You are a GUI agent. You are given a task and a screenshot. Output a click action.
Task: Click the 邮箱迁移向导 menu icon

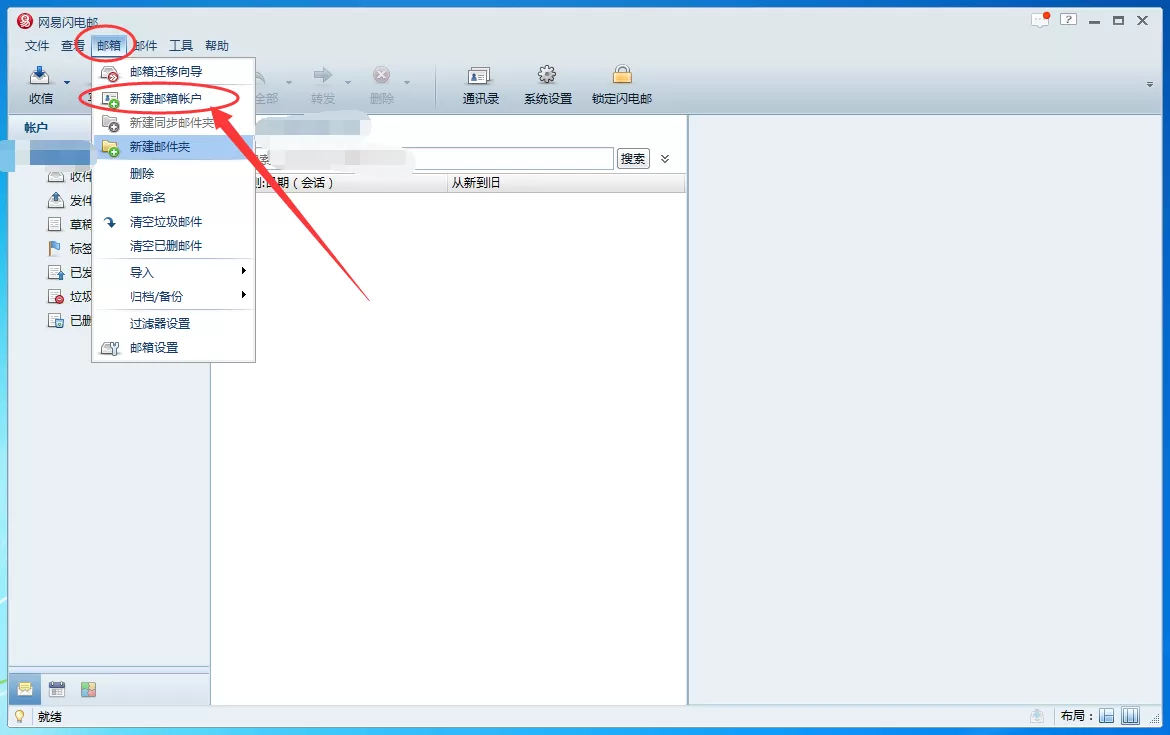point(110,73)
